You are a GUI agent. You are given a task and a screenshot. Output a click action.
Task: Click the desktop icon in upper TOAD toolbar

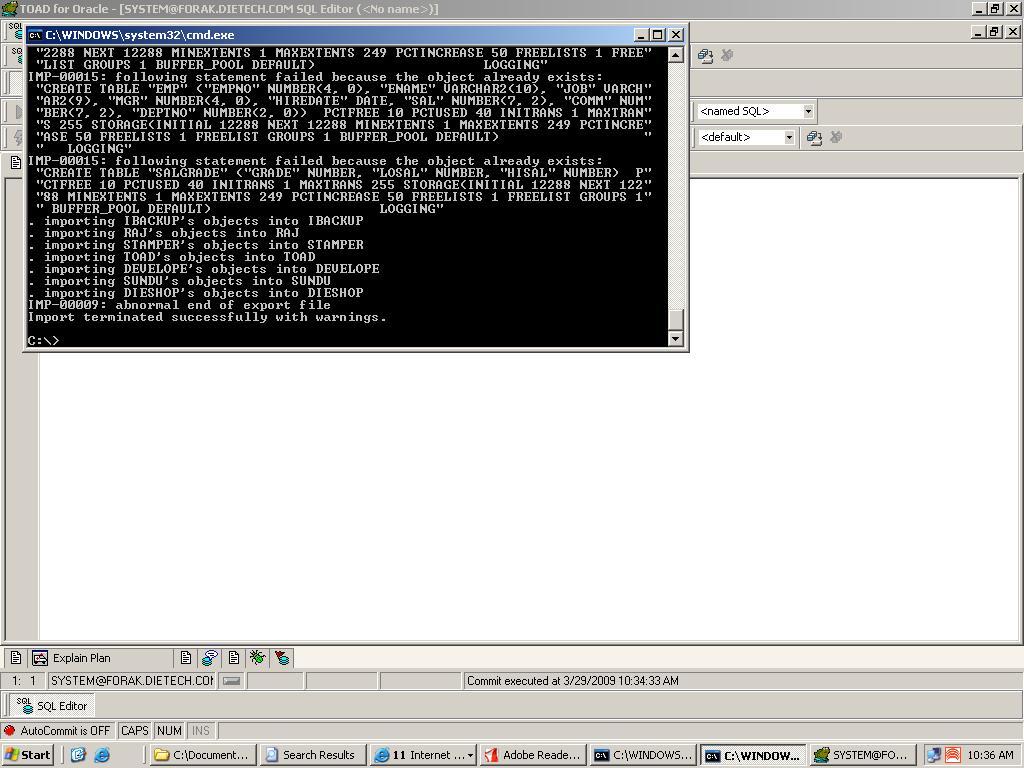pos(705,56)
